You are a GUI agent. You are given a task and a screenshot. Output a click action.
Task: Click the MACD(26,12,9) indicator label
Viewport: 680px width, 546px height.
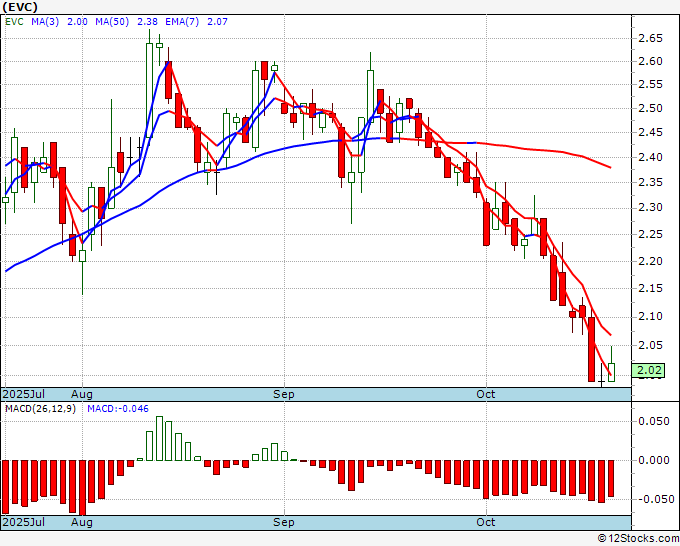click(40, 409)
